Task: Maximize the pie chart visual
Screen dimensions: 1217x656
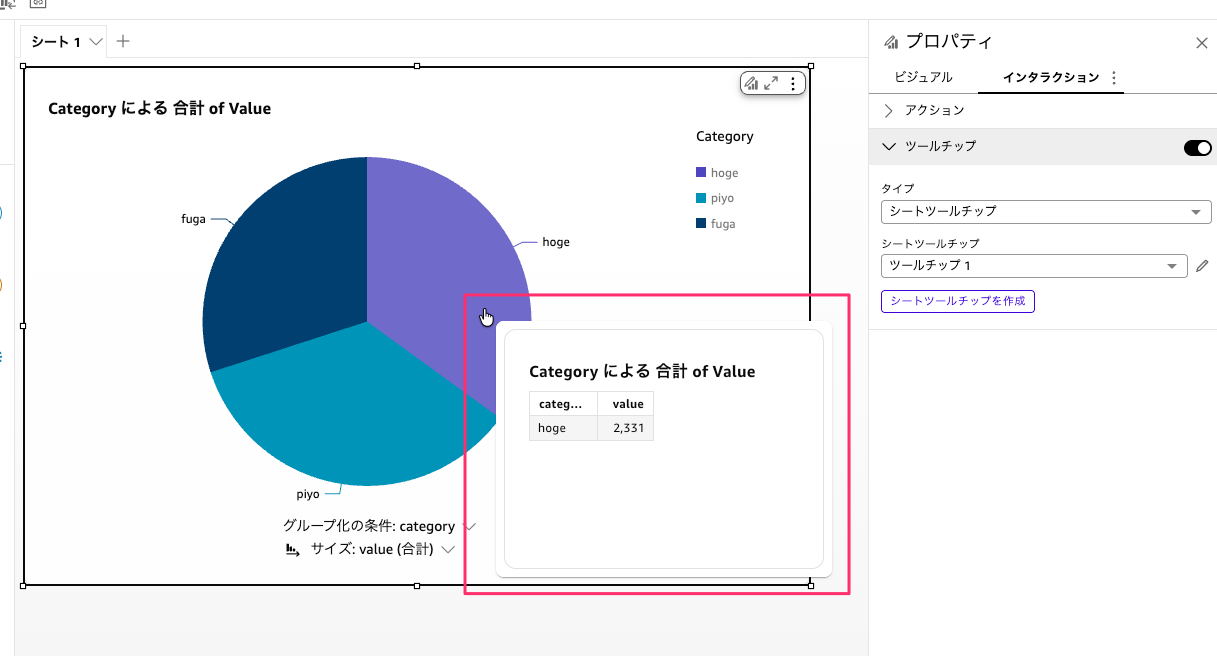Action: click(771, 84)
